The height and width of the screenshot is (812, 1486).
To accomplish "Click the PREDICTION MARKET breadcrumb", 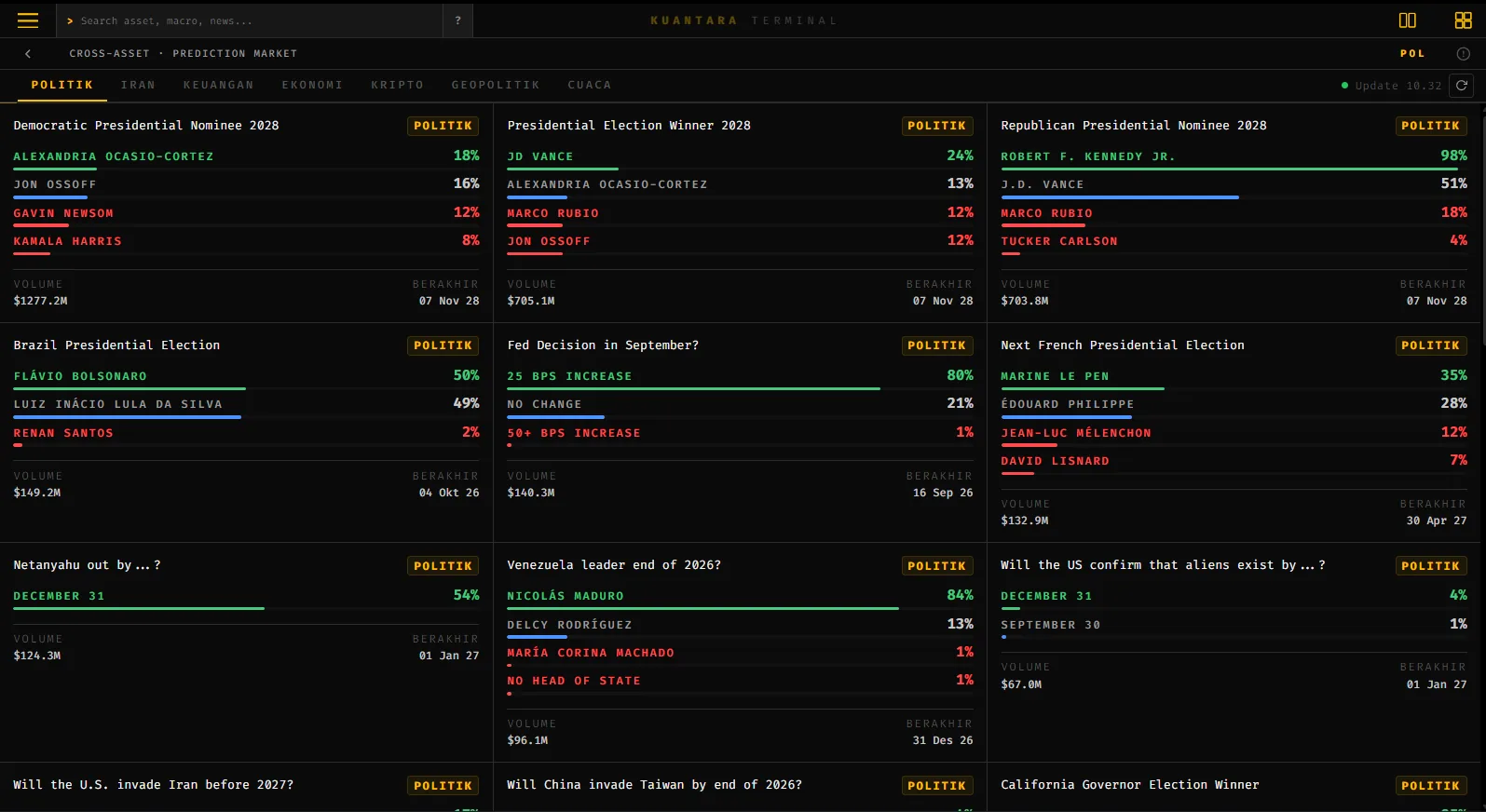I will click(235, 54).
